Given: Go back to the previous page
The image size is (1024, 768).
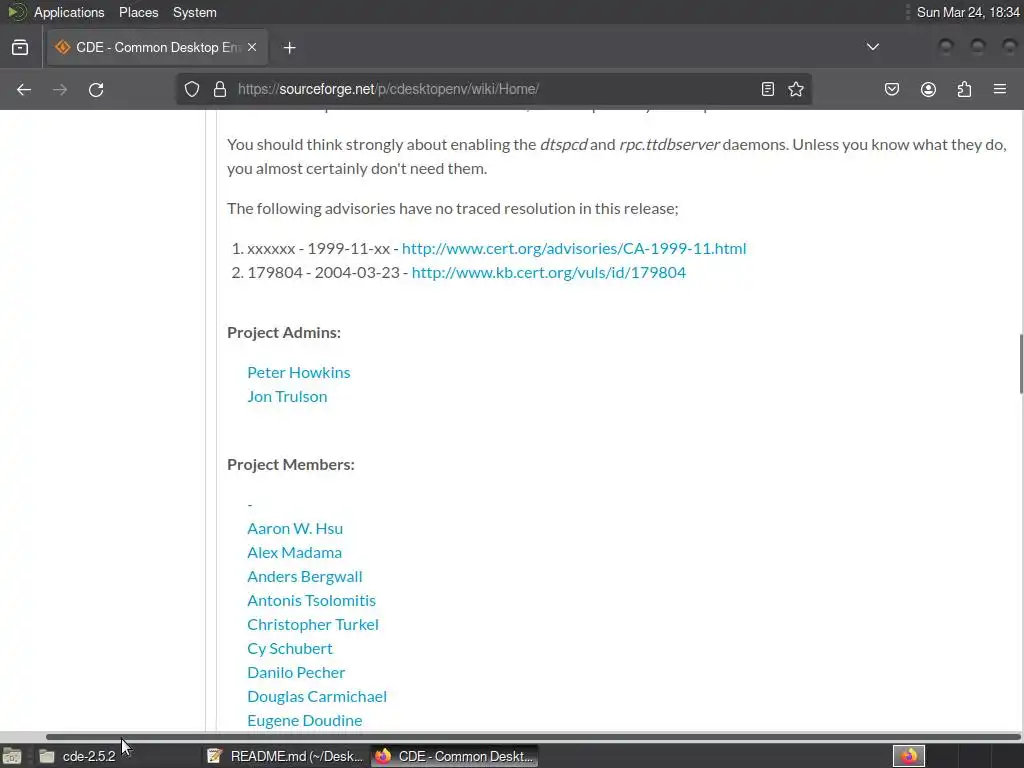Looking at the screenshot, I should coord(24,89).
